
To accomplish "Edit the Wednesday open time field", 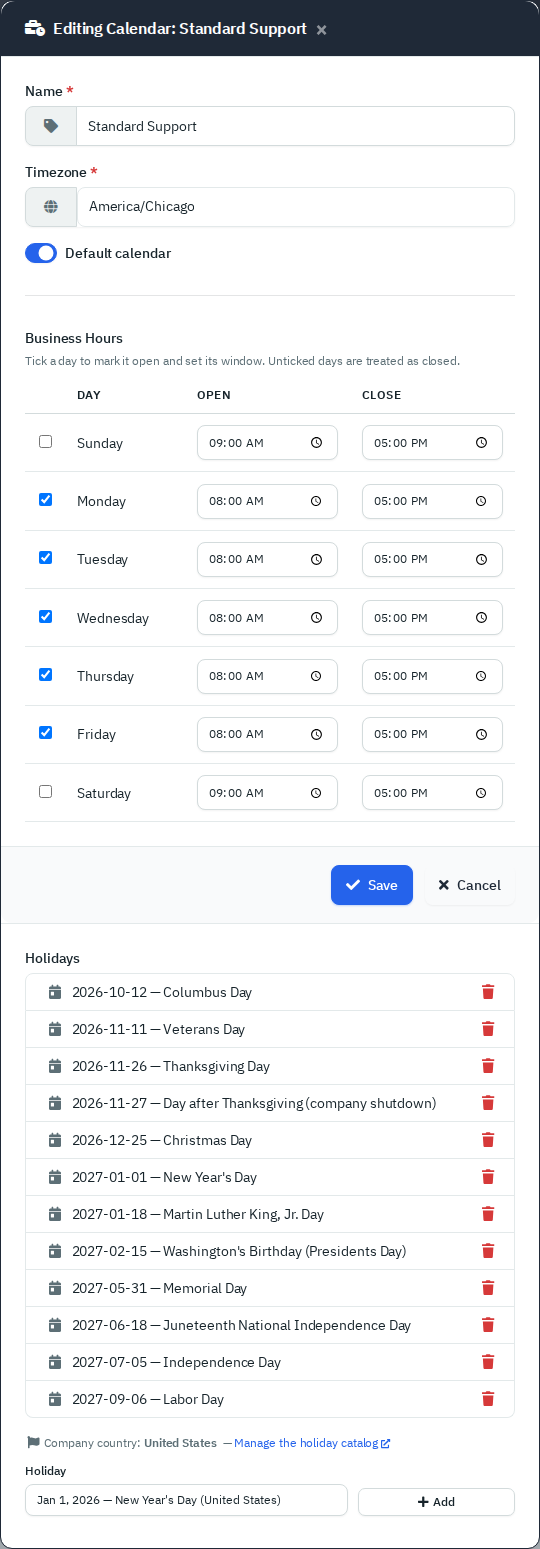I will tap(267, 618).
